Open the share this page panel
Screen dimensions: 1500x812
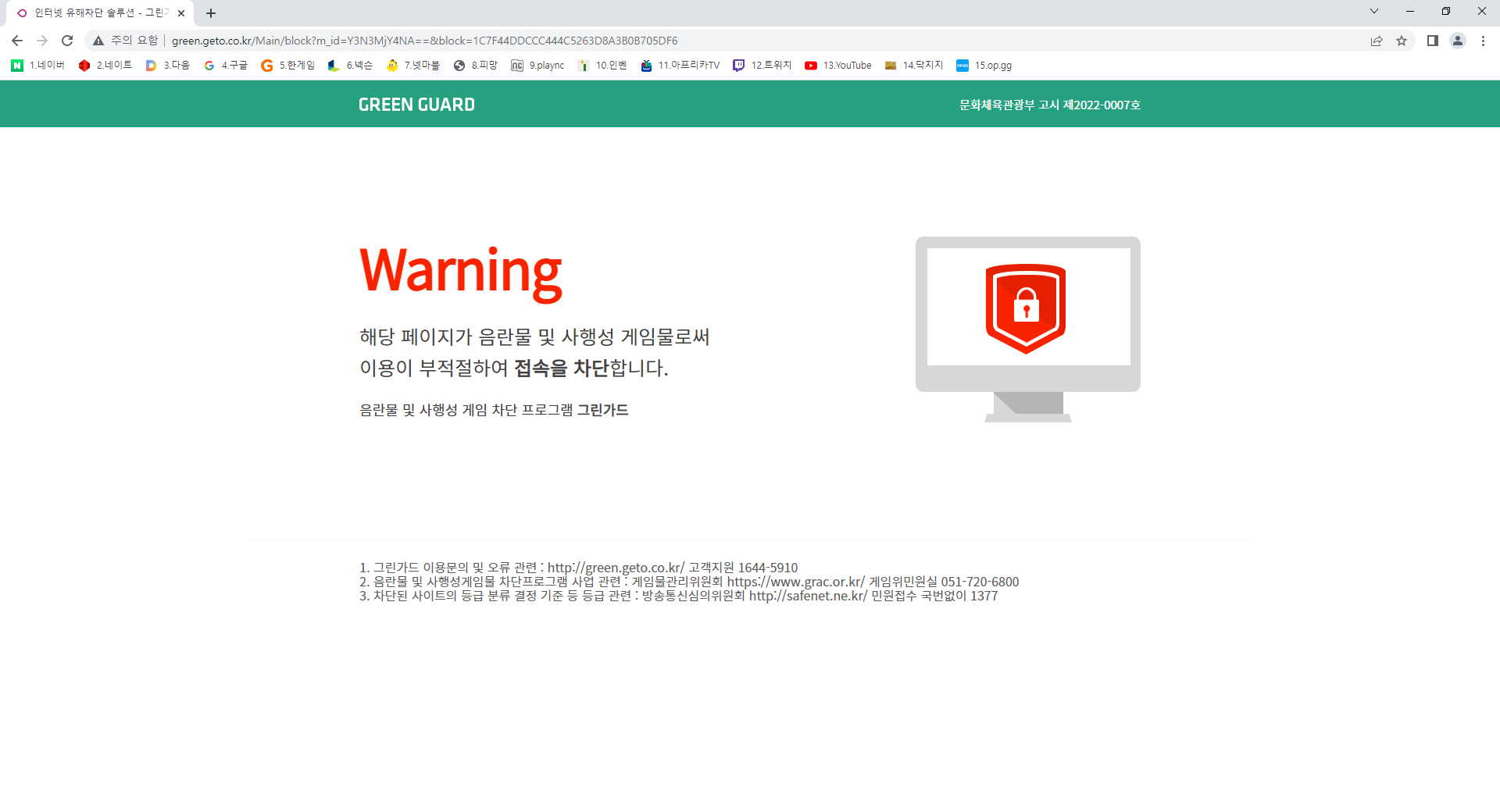point(1377,41)
